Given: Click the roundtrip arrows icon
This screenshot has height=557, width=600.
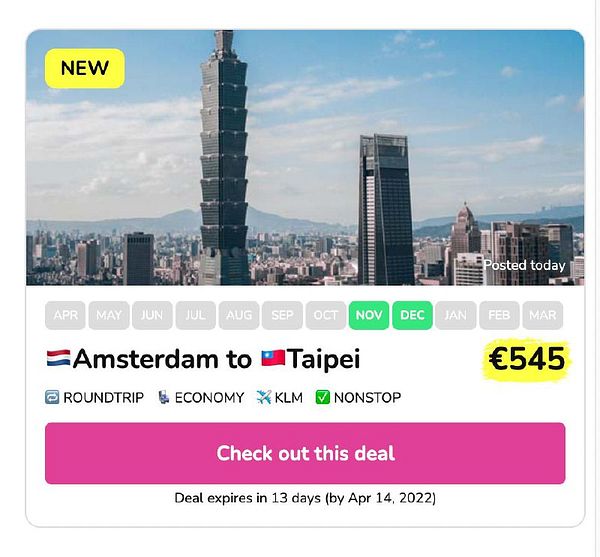Looking at the screenshot, I should (52, 397).
